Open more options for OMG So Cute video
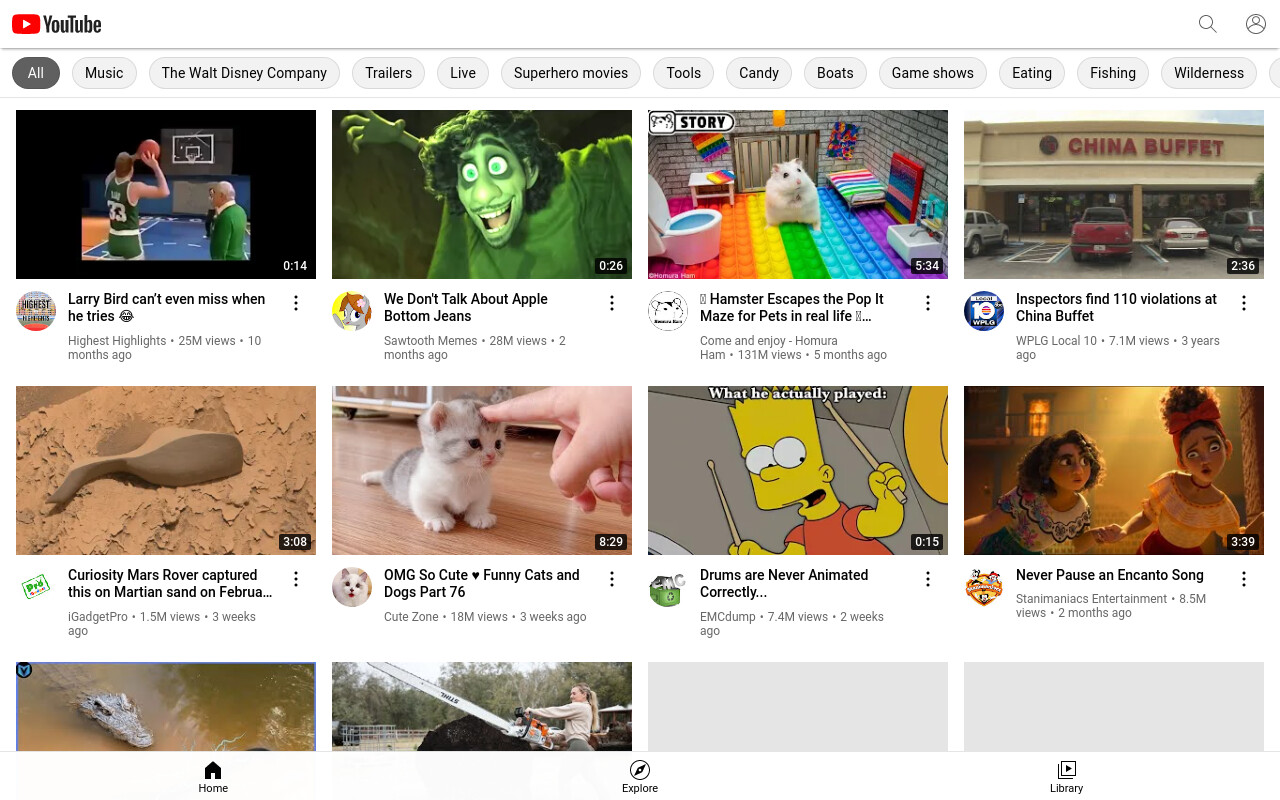This screenshot has width=1280, height=800. (612, 579)
